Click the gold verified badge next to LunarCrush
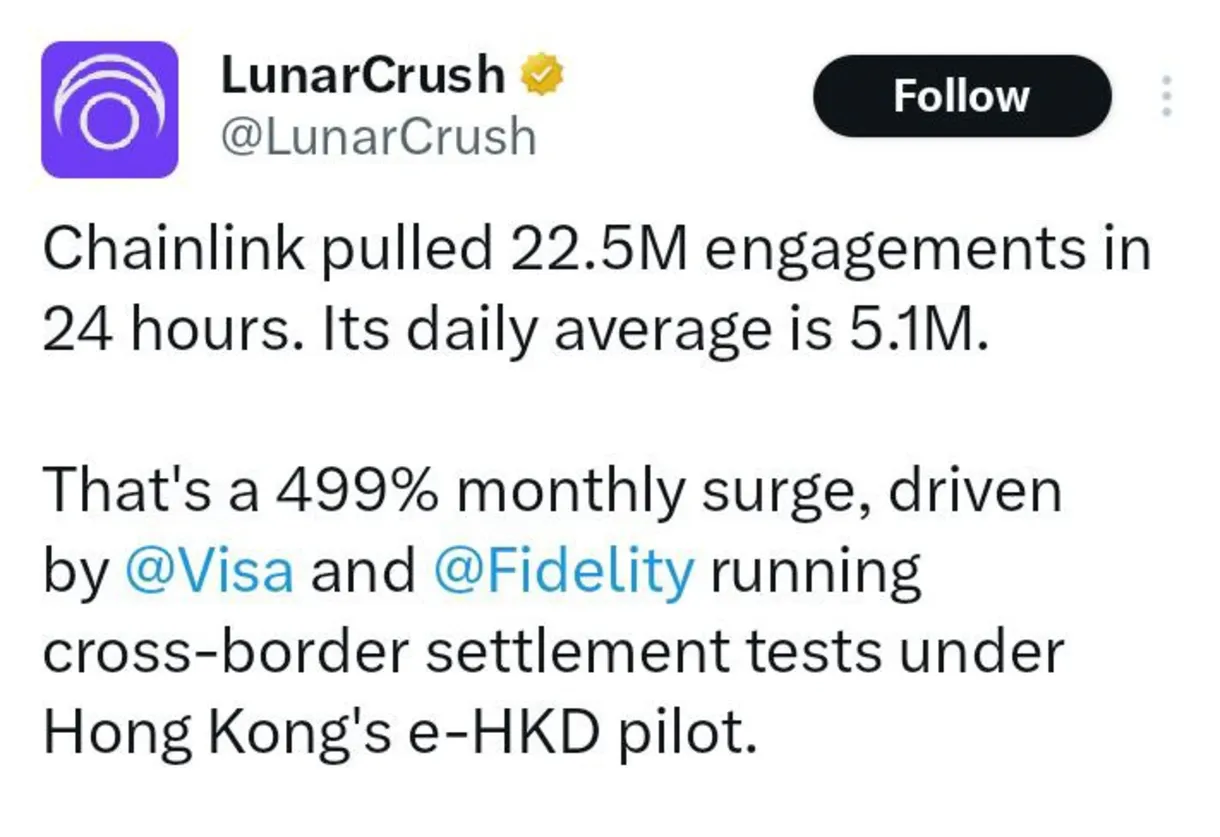Viewport: 1220px width, 837px height. 541,72
